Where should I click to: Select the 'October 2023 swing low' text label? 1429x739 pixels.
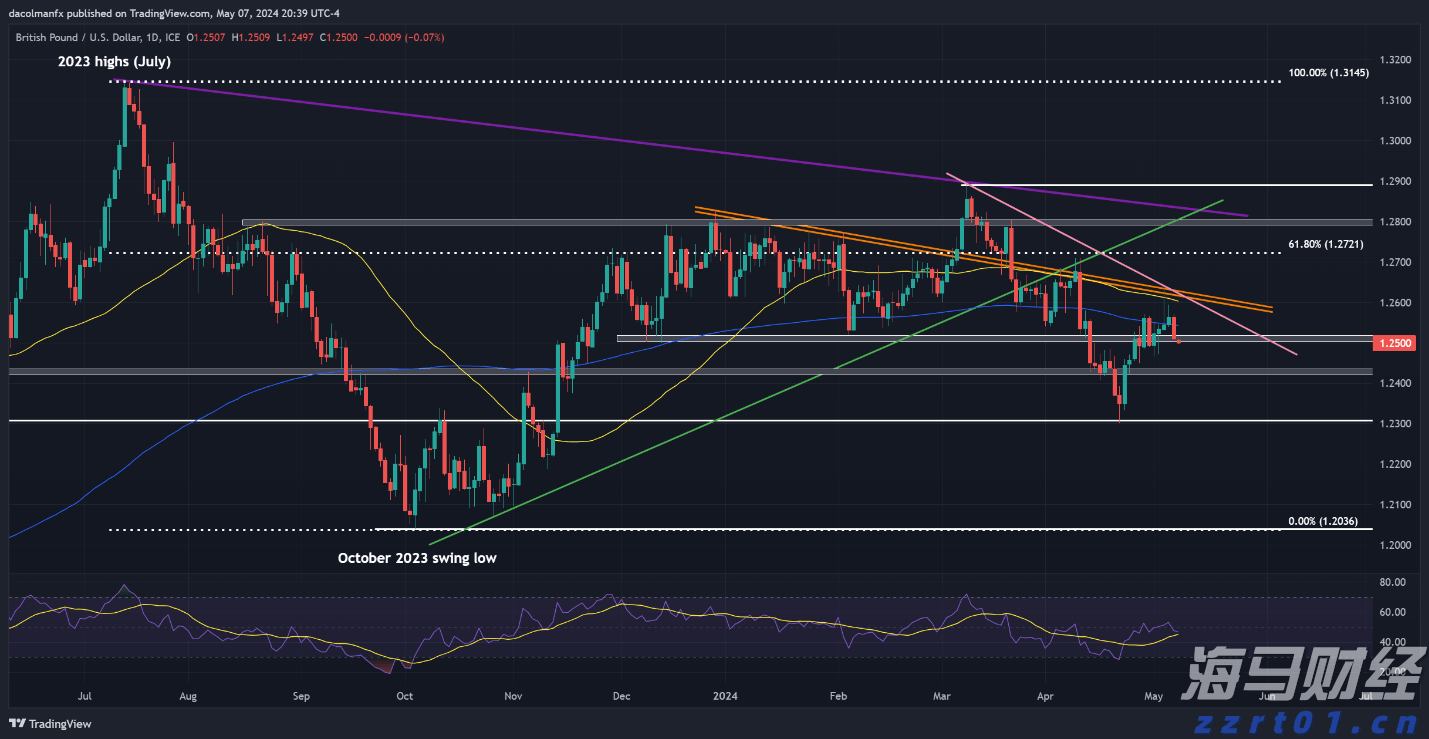(416, 558)
